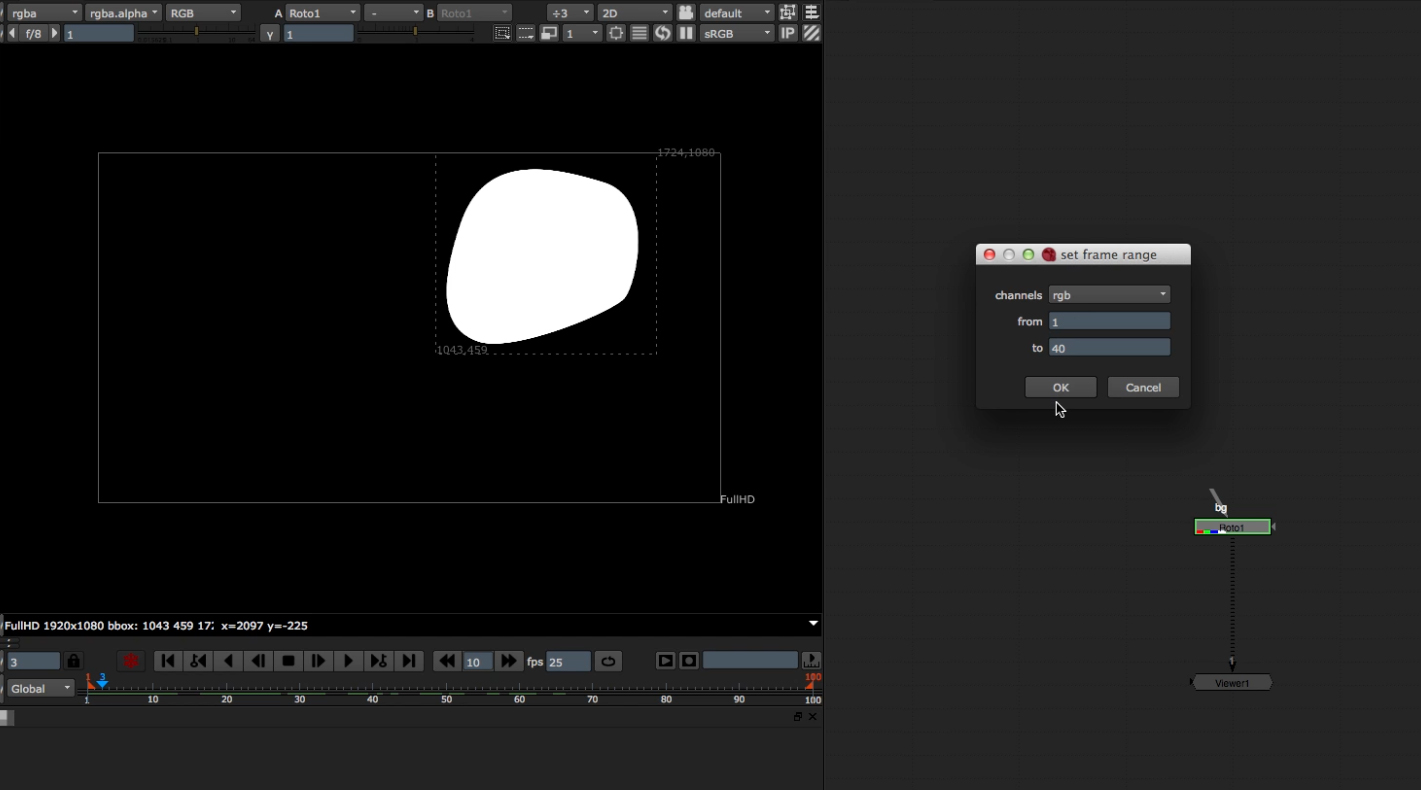
Task: Click the camera lock icon
Action: [x=686, y=13]
